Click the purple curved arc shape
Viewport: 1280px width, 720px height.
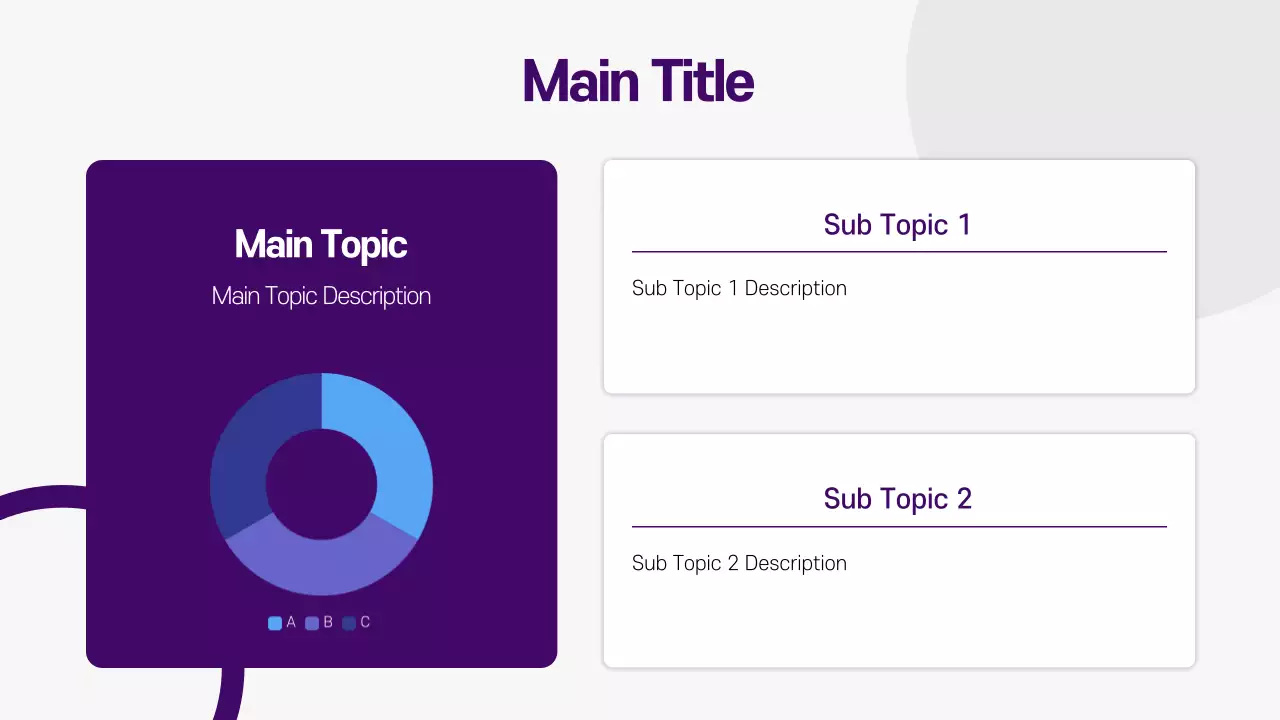[x=40, y=497]
